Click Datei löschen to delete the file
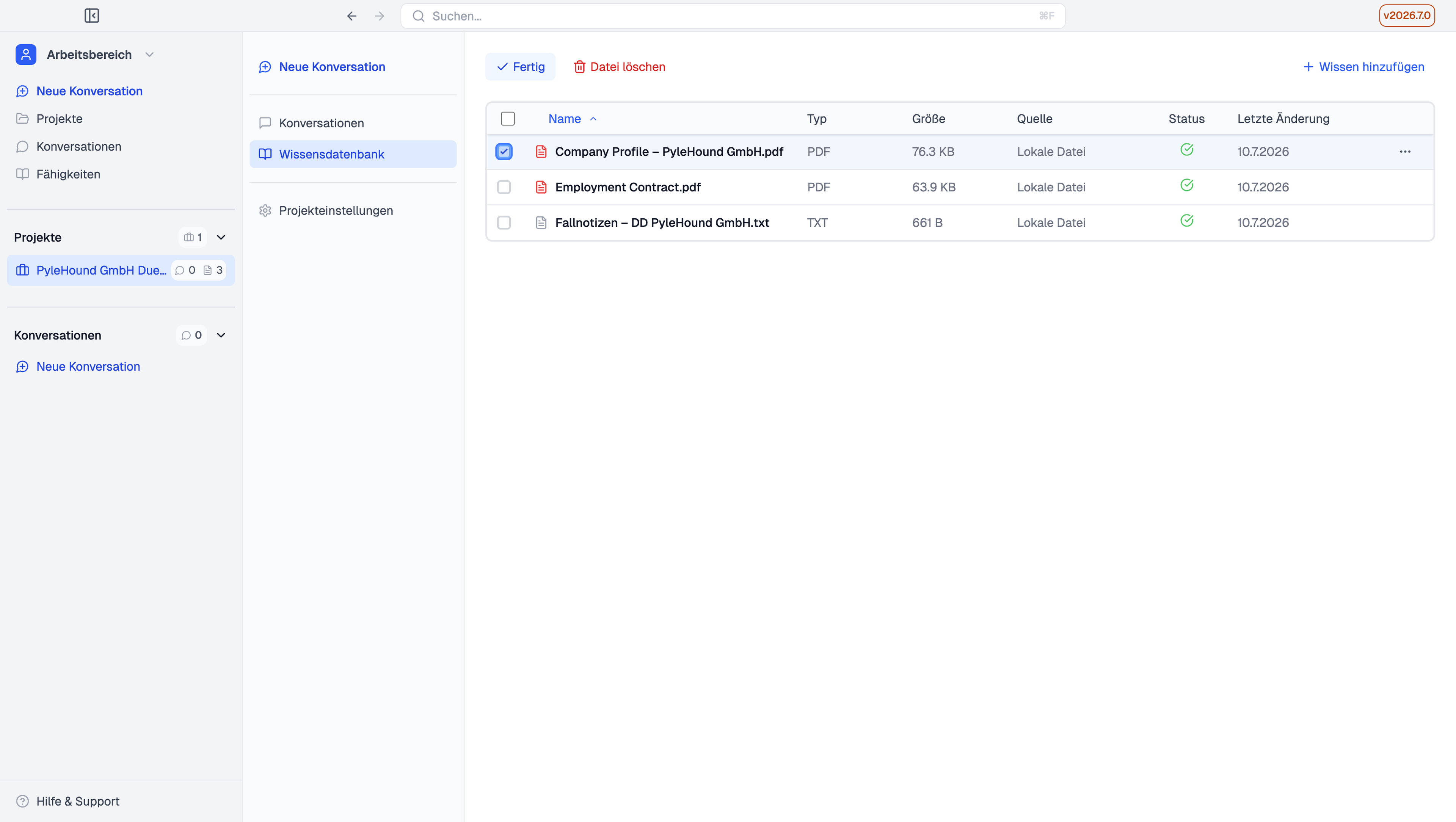1456x822 pixels. 620,67
